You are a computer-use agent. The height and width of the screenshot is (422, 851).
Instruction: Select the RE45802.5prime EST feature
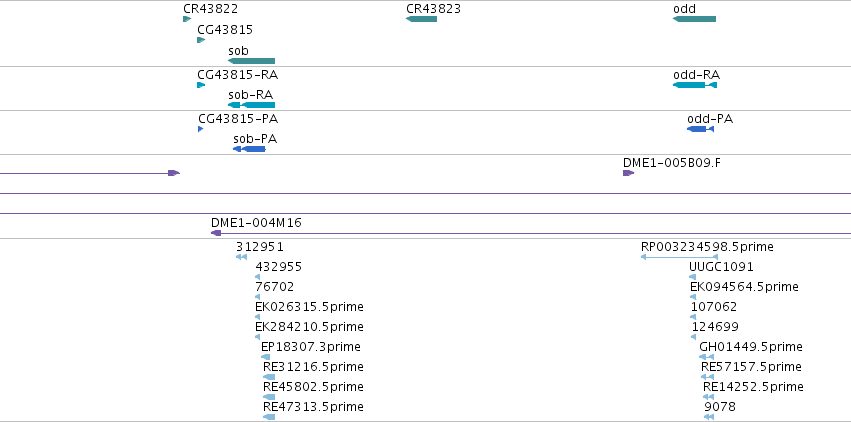click(269, 397)
